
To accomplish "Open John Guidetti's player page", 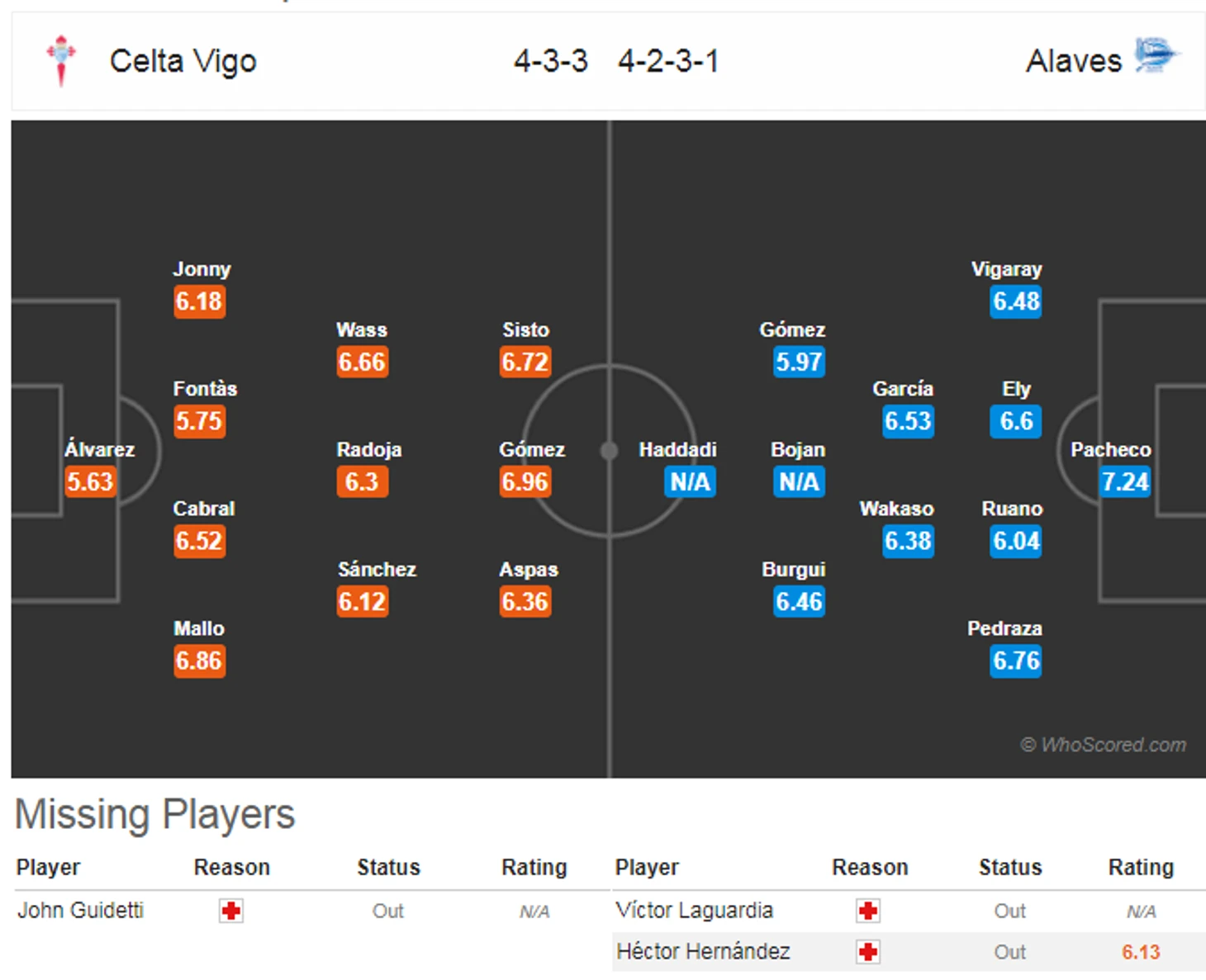I will tap(81, 911).
